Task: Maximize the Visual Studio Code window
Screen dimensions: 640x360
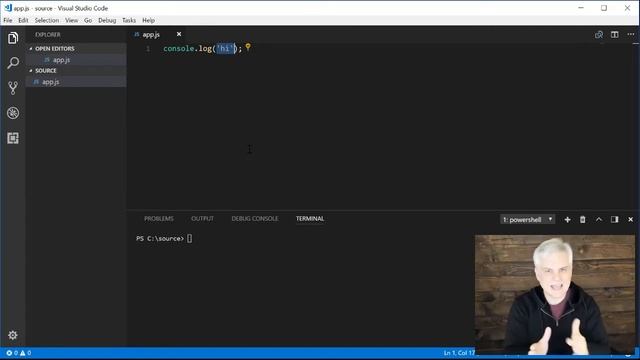Action: point(604,8)
